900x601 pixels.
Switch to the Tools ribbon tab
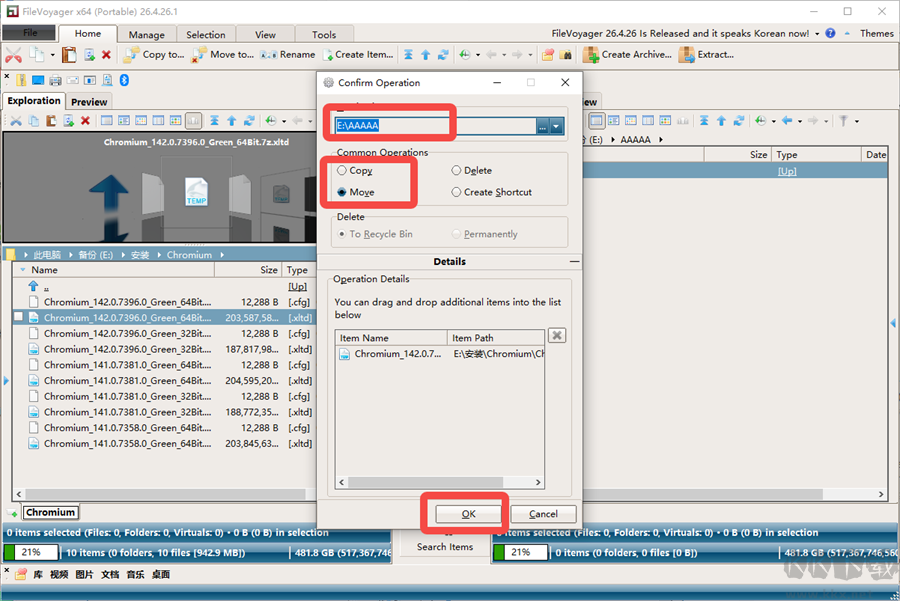324,34
